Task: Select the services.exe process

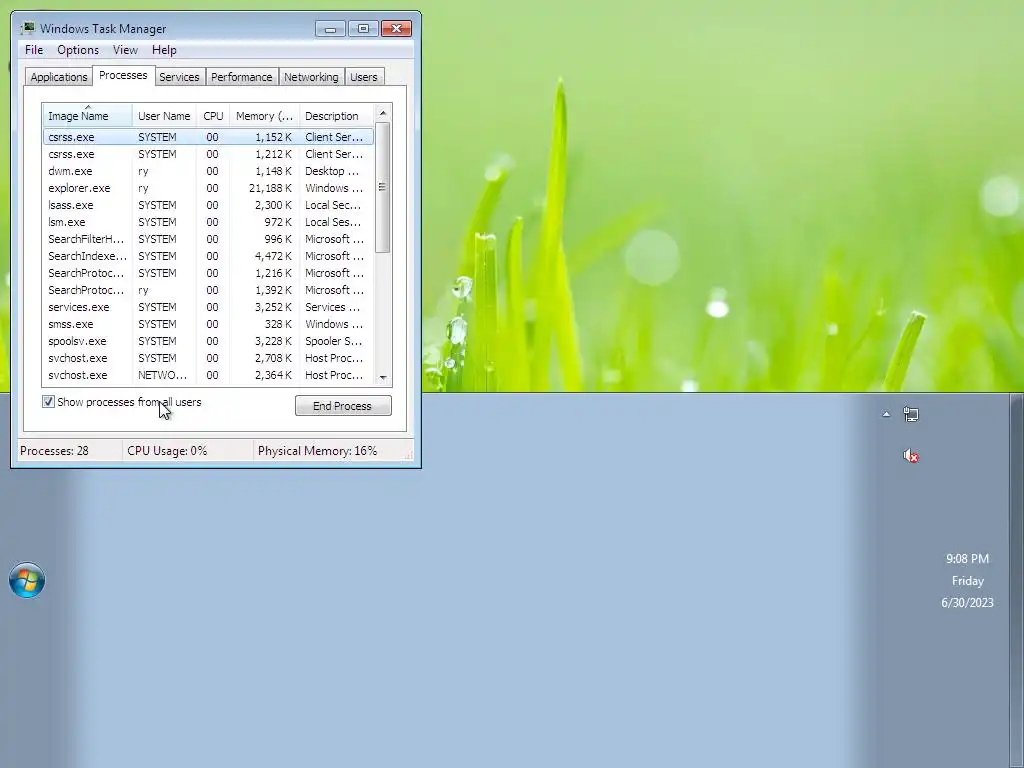Action: click(208, 307)
